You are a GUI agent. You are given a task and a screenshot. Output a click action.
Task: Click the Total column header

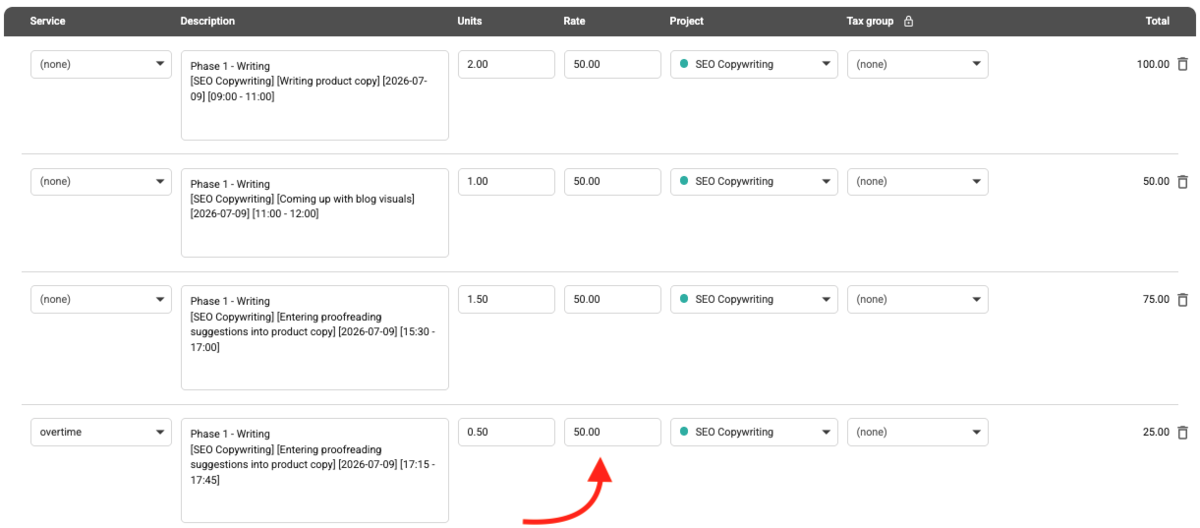[1158, 21]
